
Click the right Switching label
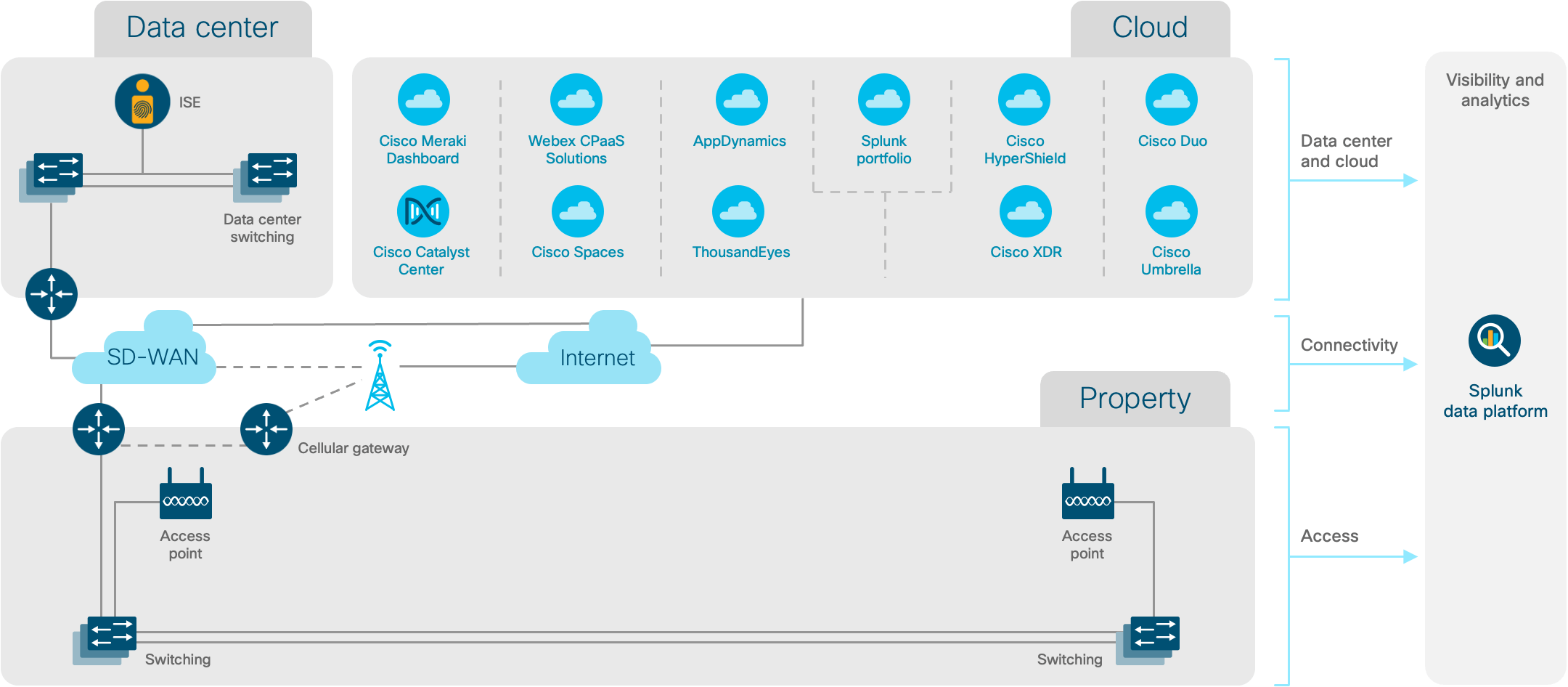coord(1069,659)
